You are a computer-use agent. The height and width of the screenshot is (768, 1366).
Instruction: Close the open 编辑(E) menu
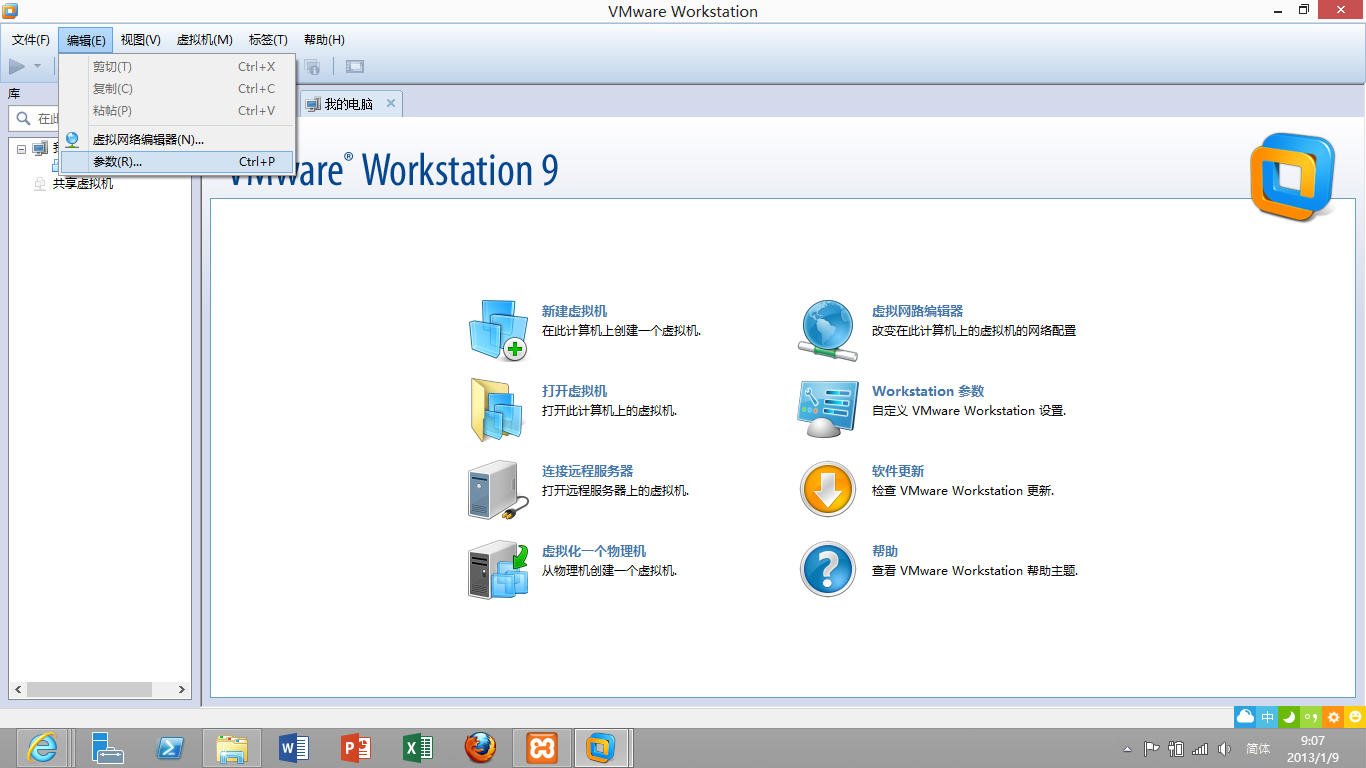[86, 40]
